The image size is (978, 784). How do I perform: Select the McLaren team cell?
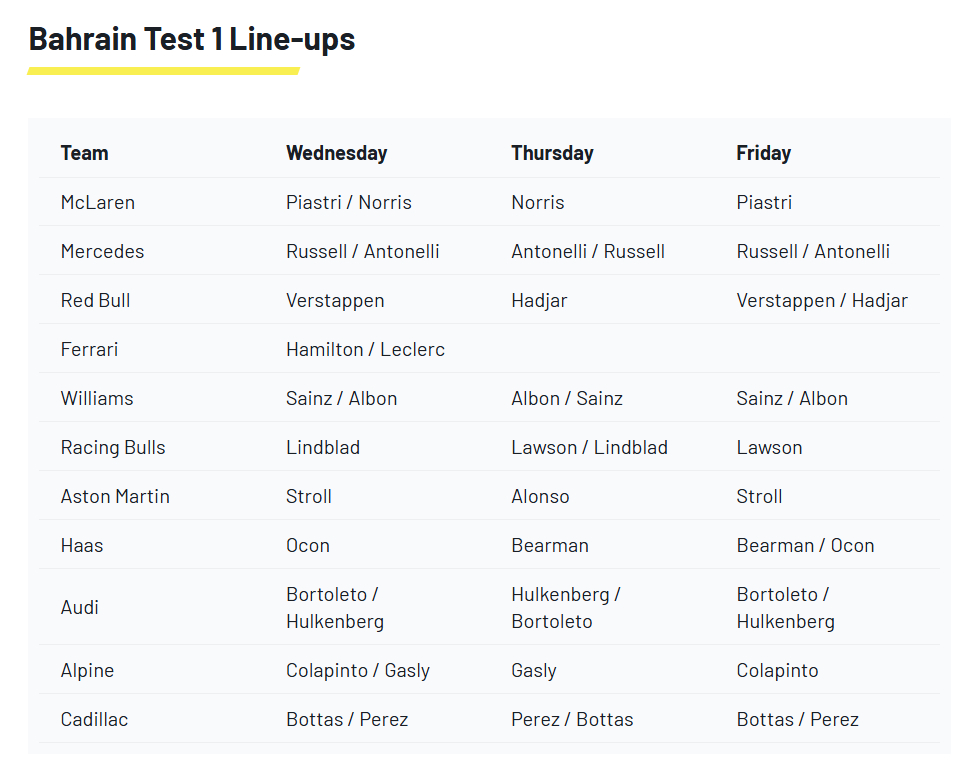(97, 202)
